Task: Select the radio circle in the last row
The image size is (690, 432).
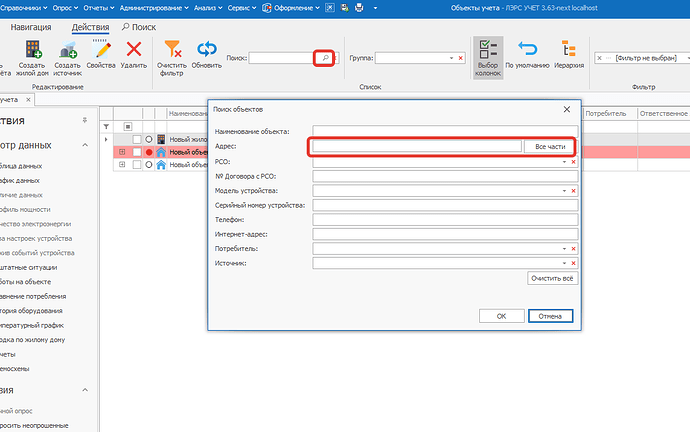Action: (x=149, y=165)
